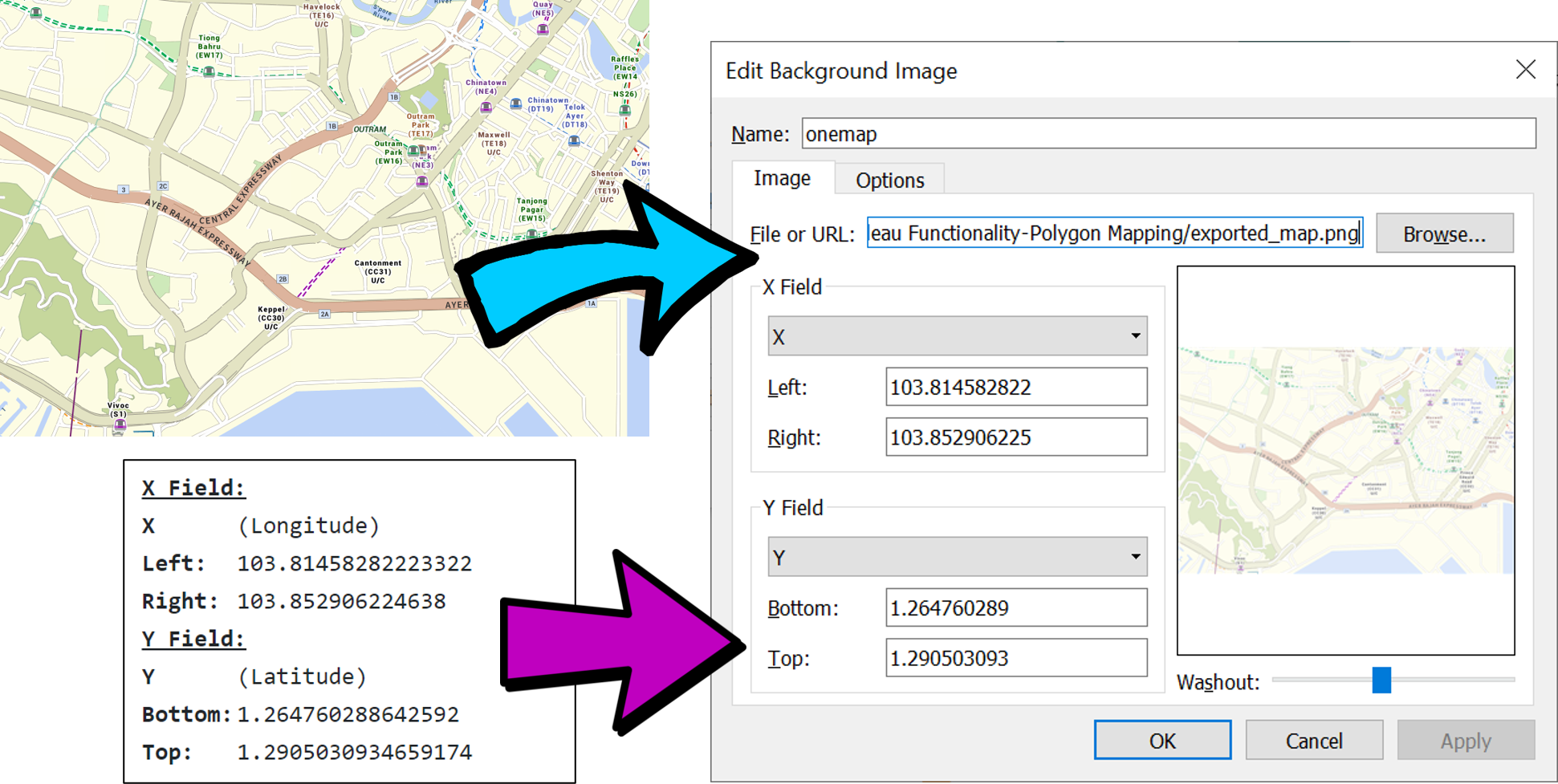Click the background map preview thumbnail

[x=1345, y=460]
